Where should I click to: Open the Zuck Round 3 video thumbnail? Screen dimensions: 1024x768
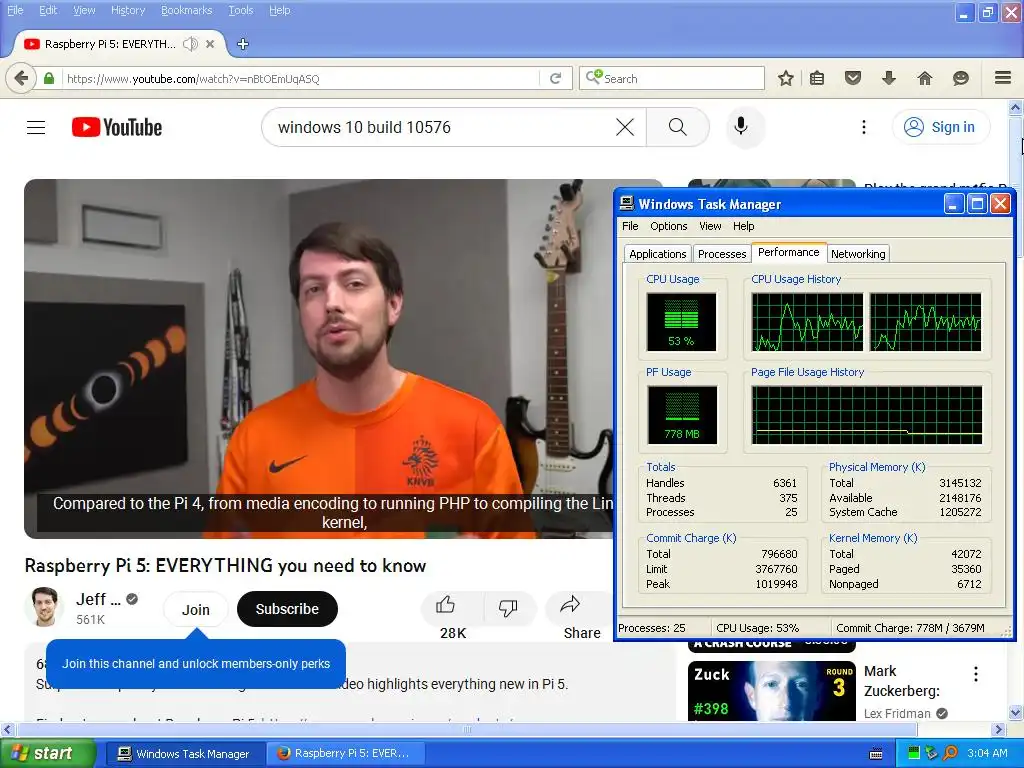[771, 691]
